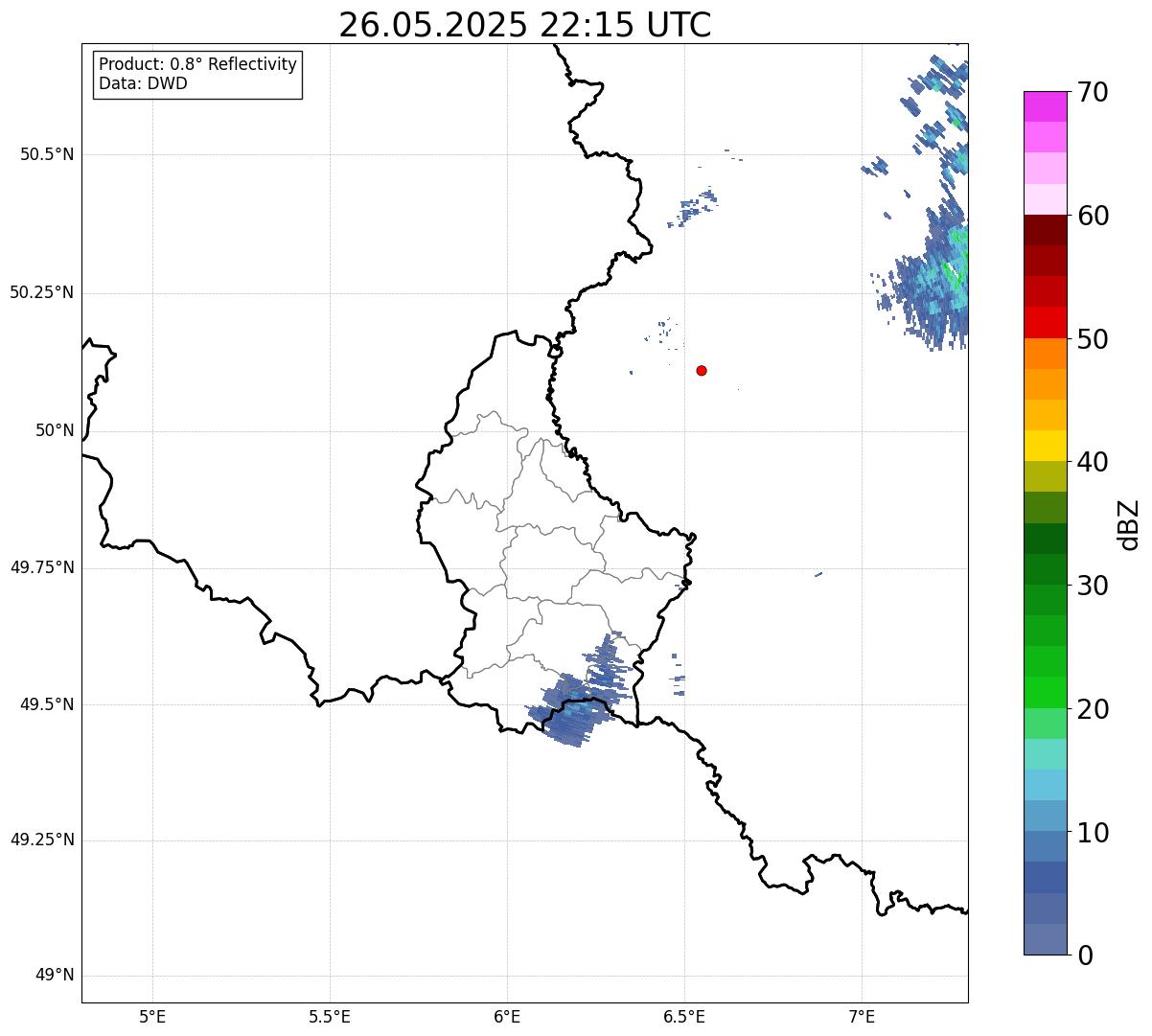Image resolution: width=1152 pixels, height=1036 pixels.
Task: Pick the bright red colorbar segment above 50
Action: [x=1045, y=322]
